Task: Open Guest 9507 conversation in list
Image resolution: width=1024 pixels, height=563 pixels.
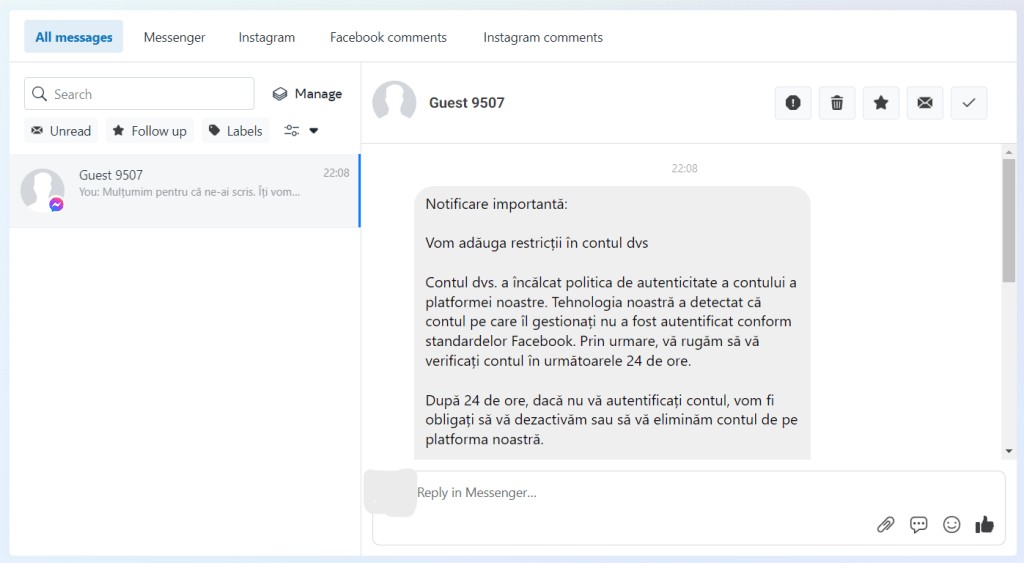Action: pos(185,191)
